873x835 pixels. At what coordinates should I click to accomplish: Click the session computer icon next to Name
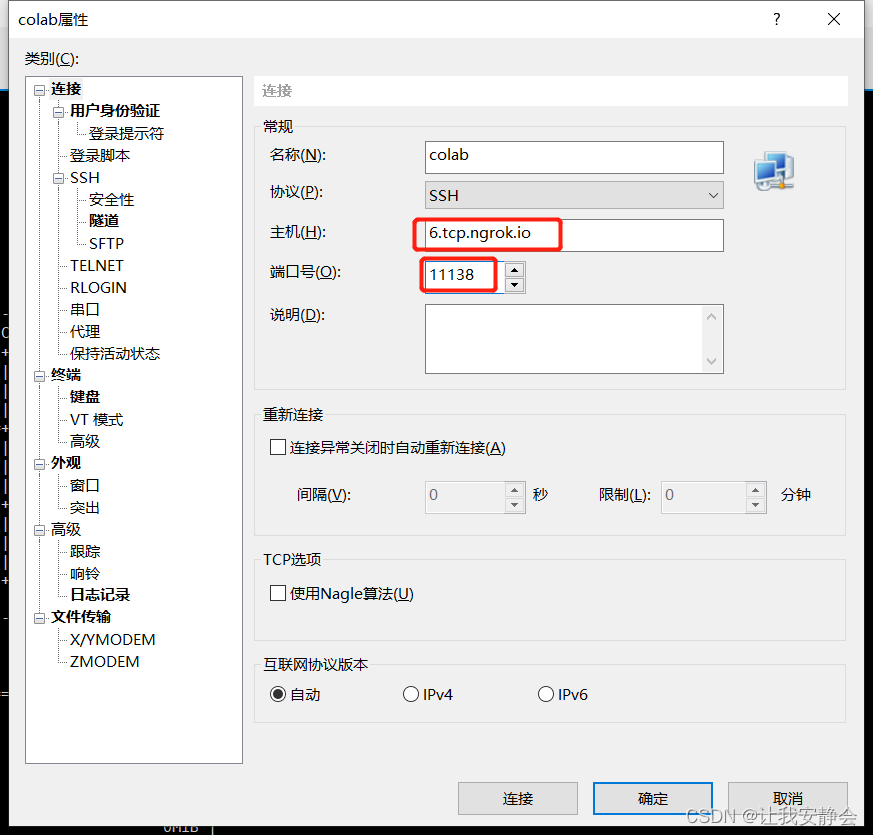coord(774,171)
